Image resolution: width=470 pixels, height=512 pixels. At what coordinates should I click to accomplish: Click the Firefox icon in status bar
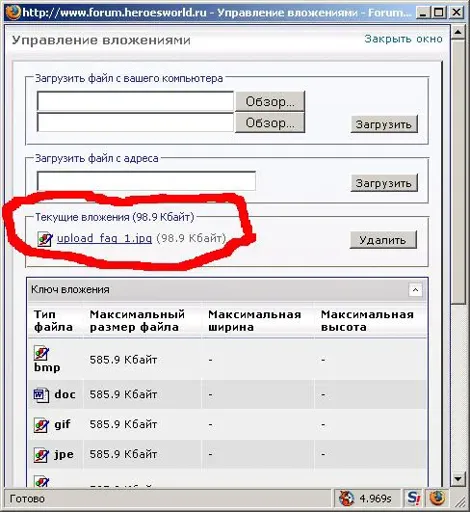[437, 498]
